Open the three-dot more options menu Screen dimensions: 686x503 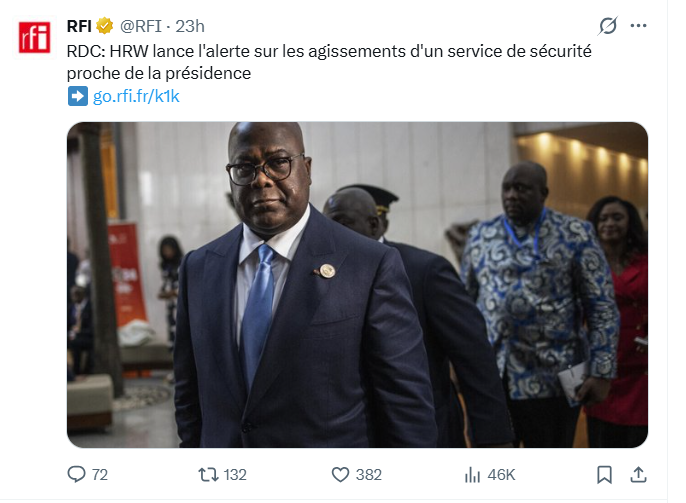click(x=638, y=26)
